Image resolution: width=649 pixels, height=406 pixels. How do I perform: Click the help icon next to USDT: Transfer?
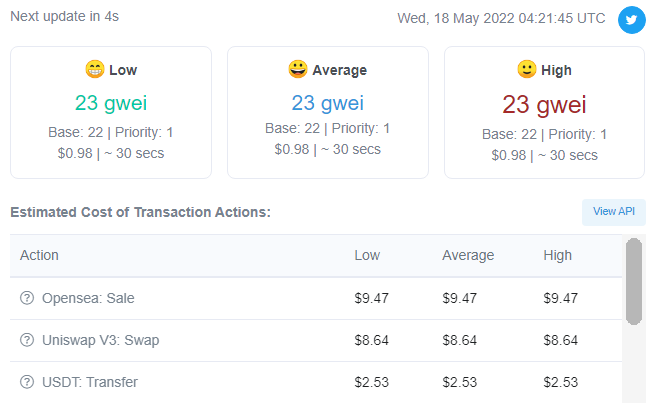click(x=27, y=382)
